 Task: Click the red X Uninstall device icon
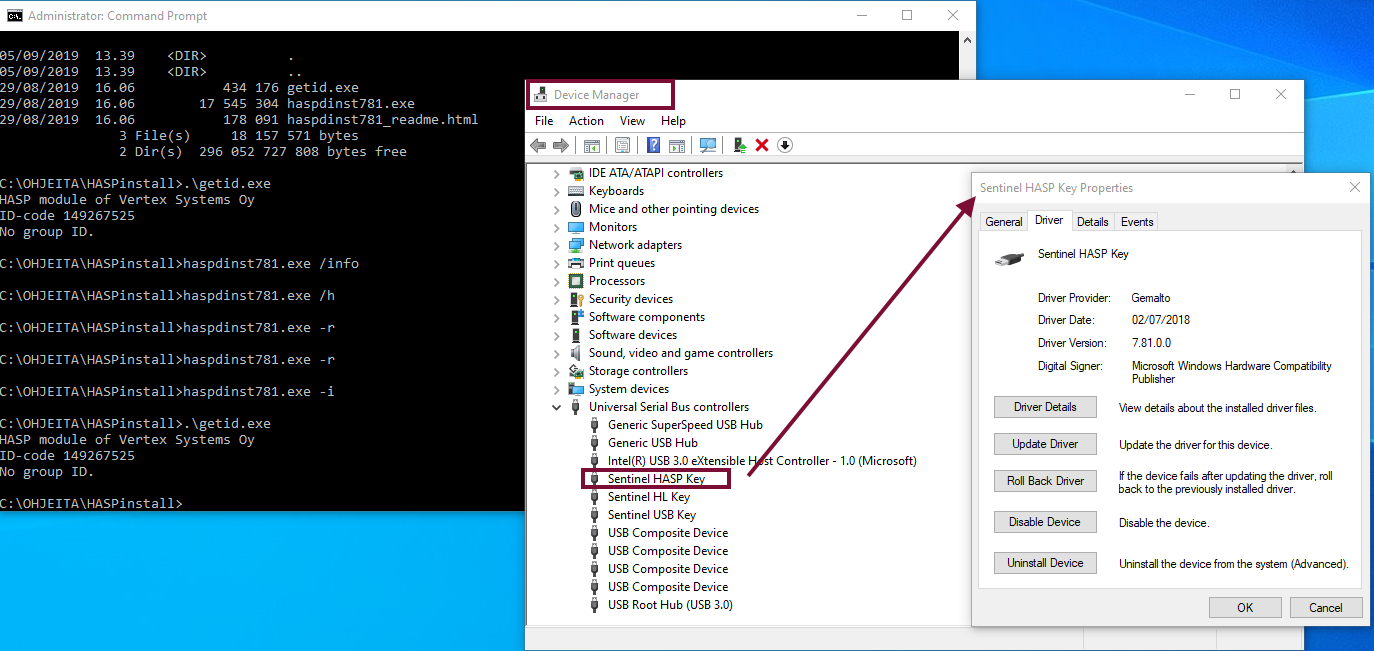pos(762,146)
